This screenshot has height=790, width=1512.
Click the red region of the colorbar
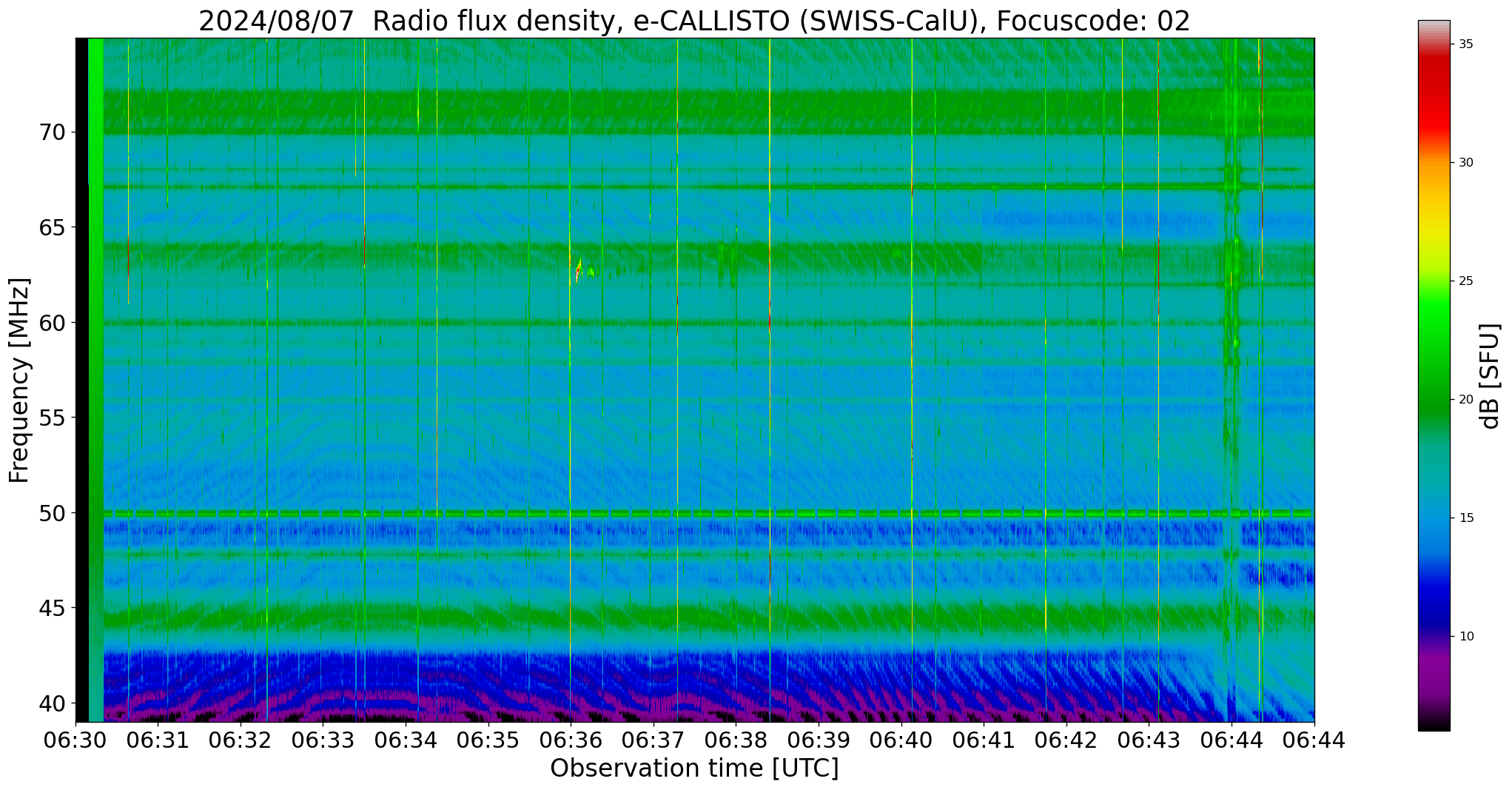point(1434,96)
